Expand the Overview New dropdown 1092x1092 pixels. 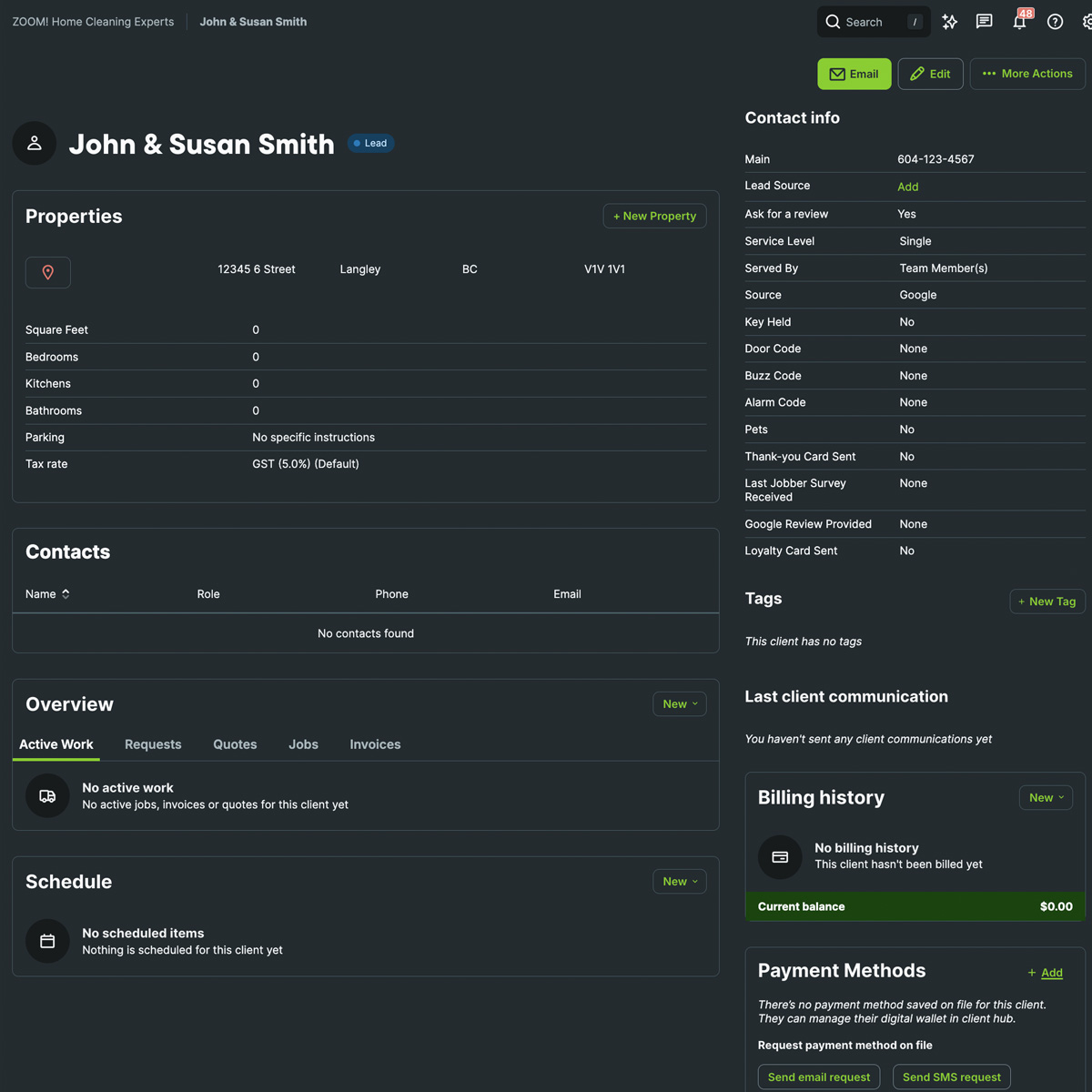680,704
